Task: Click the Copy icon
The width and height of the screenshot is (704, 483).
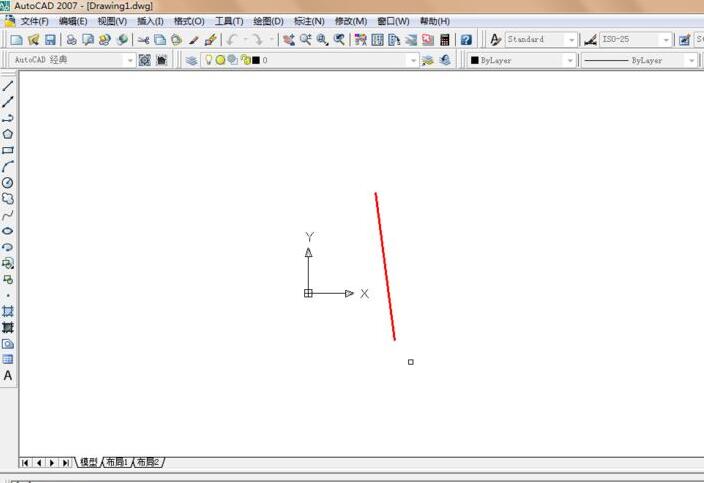Action: coord(160,40)
